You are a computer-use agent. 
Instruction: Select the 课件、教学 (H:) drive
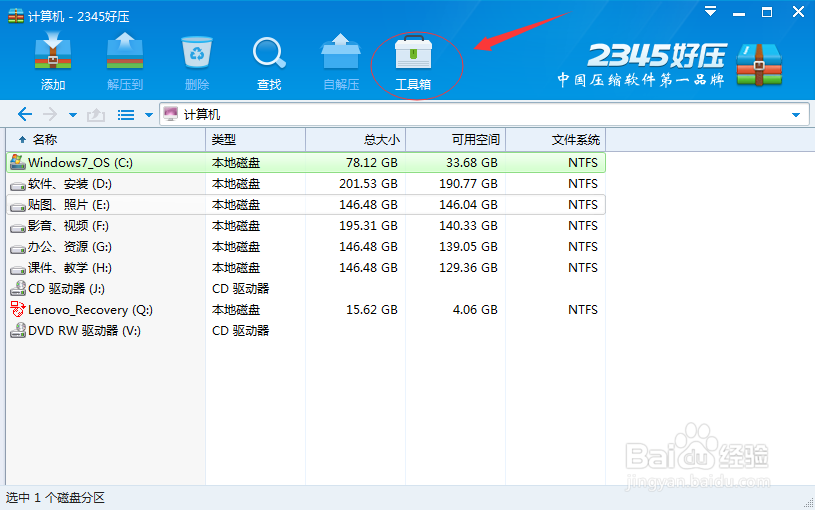[x=306, y=268]
